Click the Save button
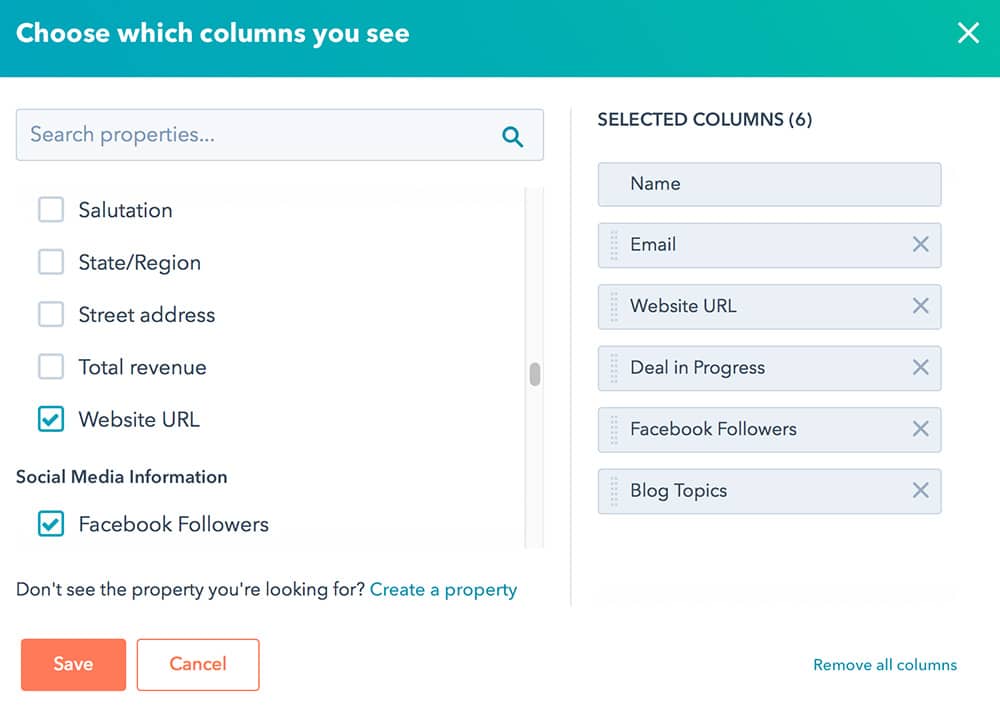 pos(72,664)
